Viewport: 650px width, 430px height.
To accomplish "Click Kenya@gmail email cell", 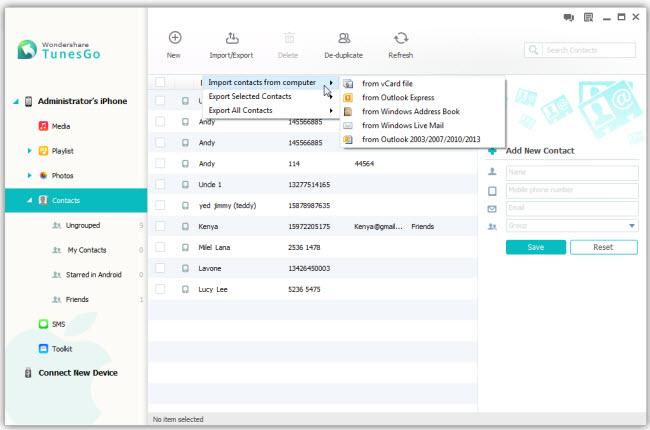I will pyautogui.click(x=378, y=226).
